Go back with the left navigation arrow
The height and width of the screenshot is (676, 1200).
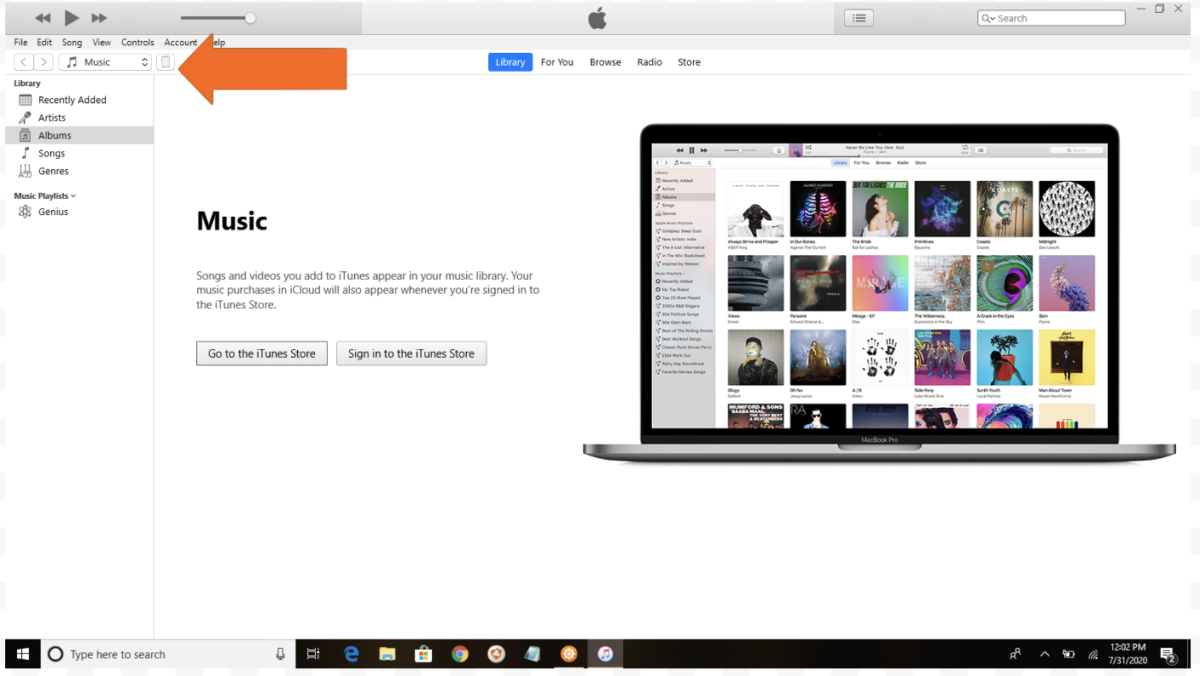click(x=23, y=62)
